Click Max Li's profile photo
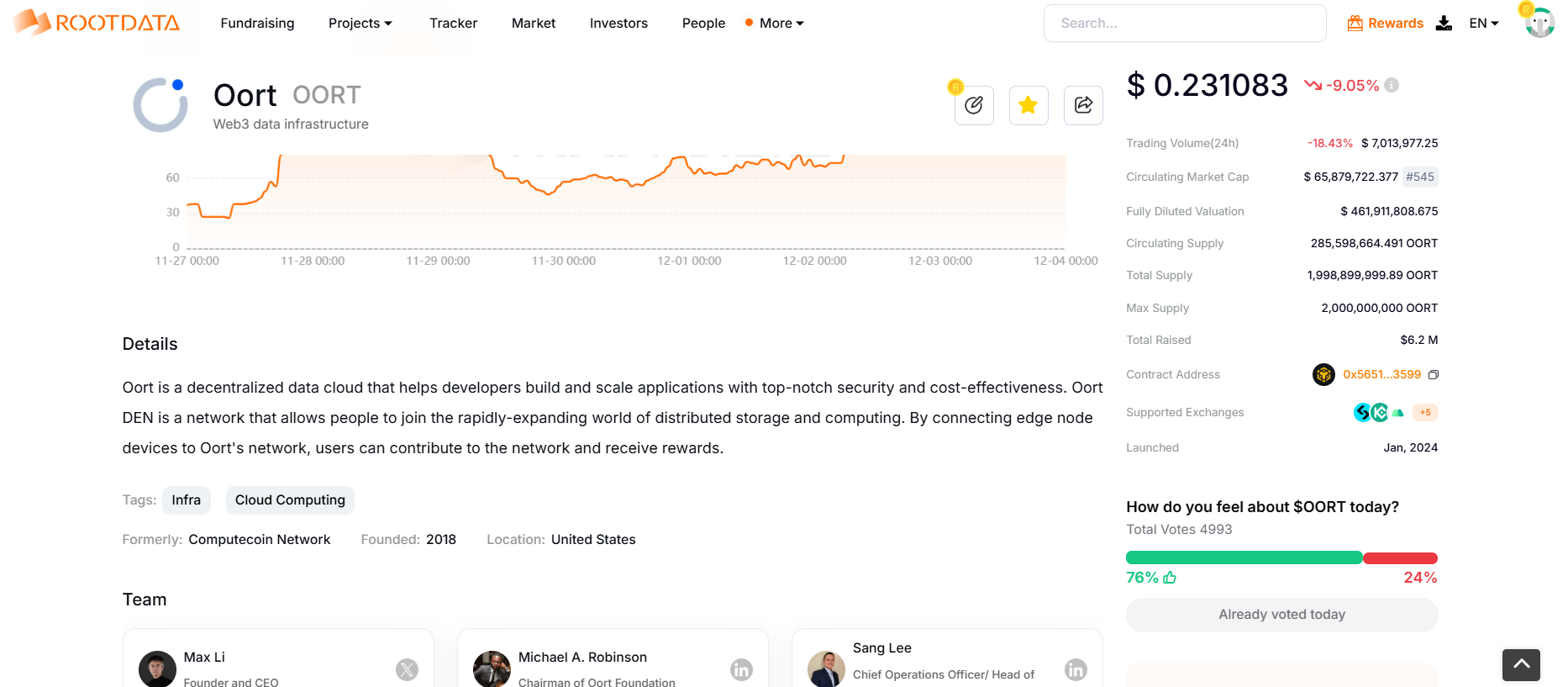Image resolution: width=1568 pixels, height=687 pixels. 157,669
